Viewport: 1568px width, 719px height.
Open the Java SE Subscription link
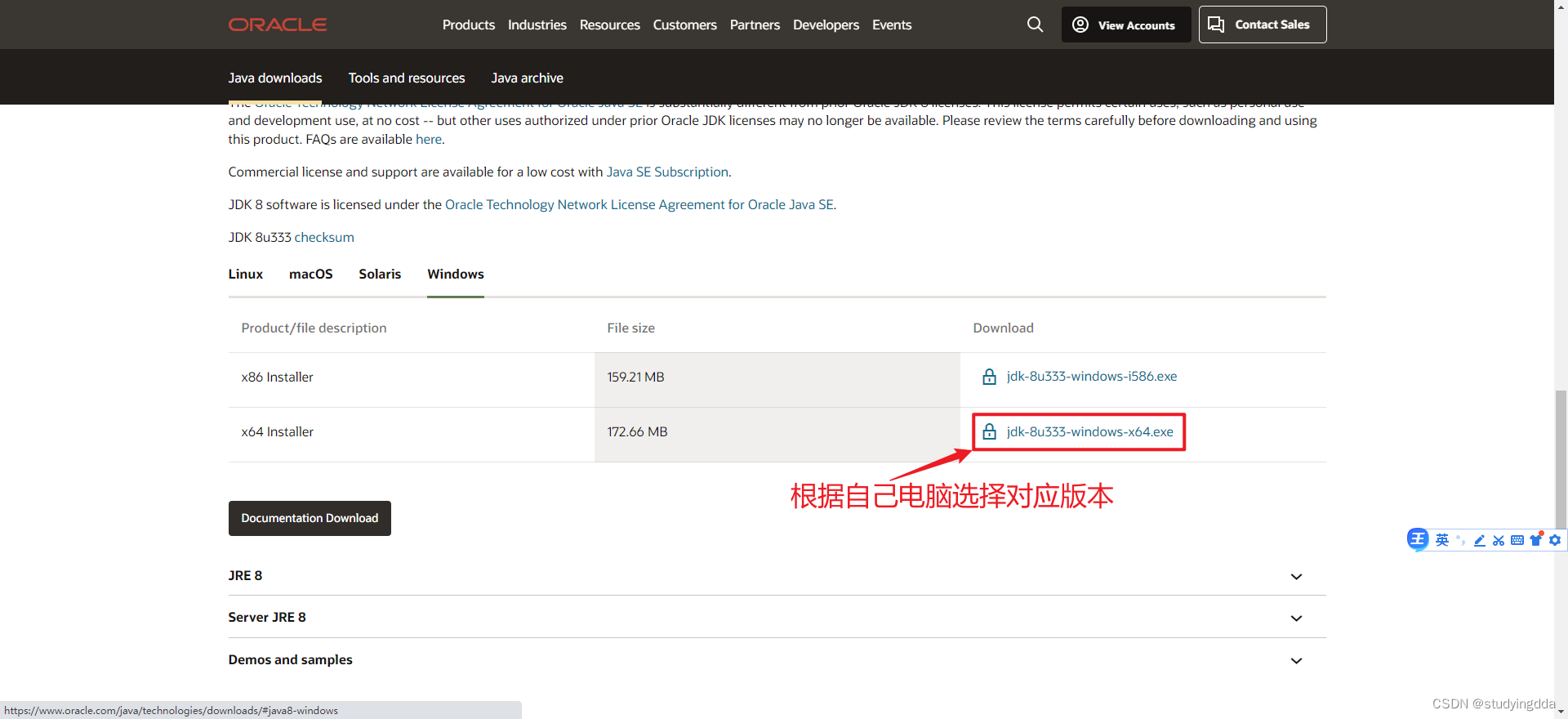pyautogui.click(x=667, y=172)
